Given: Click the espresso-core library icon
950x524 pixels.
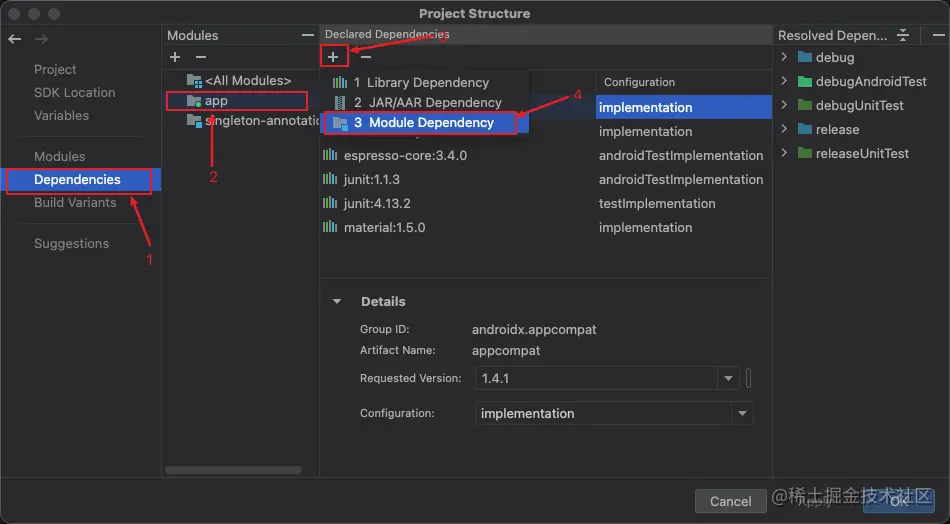Looking at the screenshot, I should (x=330, y=155).
